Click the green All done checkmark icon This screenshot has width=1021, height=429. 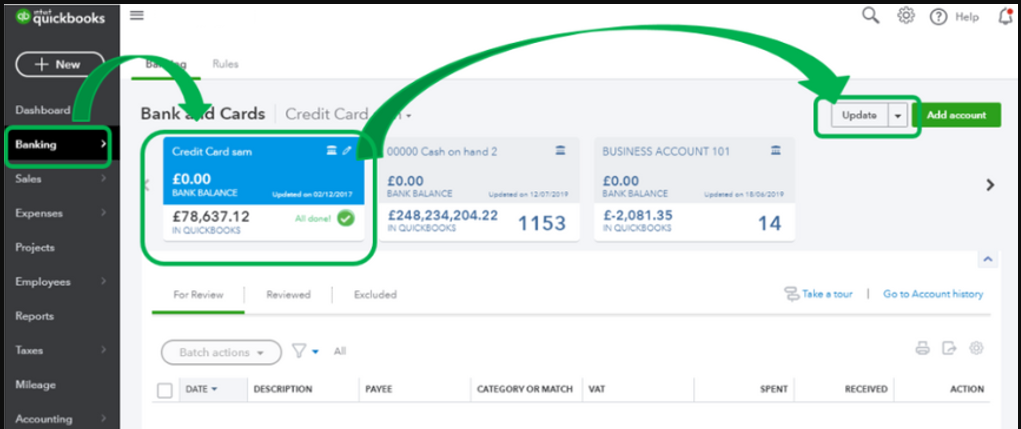(x=346, y=219)
